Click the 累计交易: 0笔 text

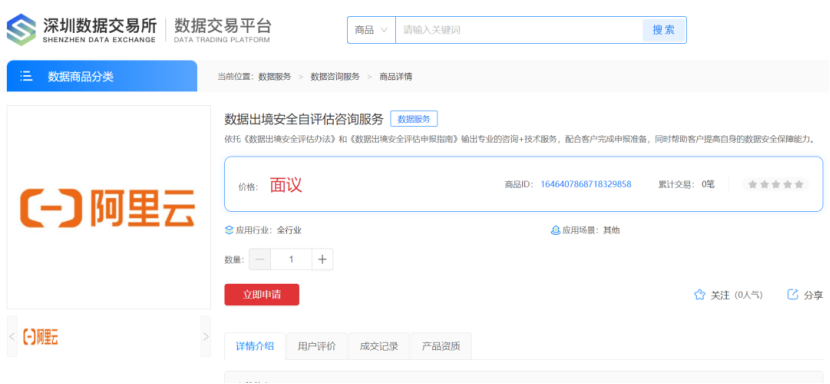pos(687,184)
